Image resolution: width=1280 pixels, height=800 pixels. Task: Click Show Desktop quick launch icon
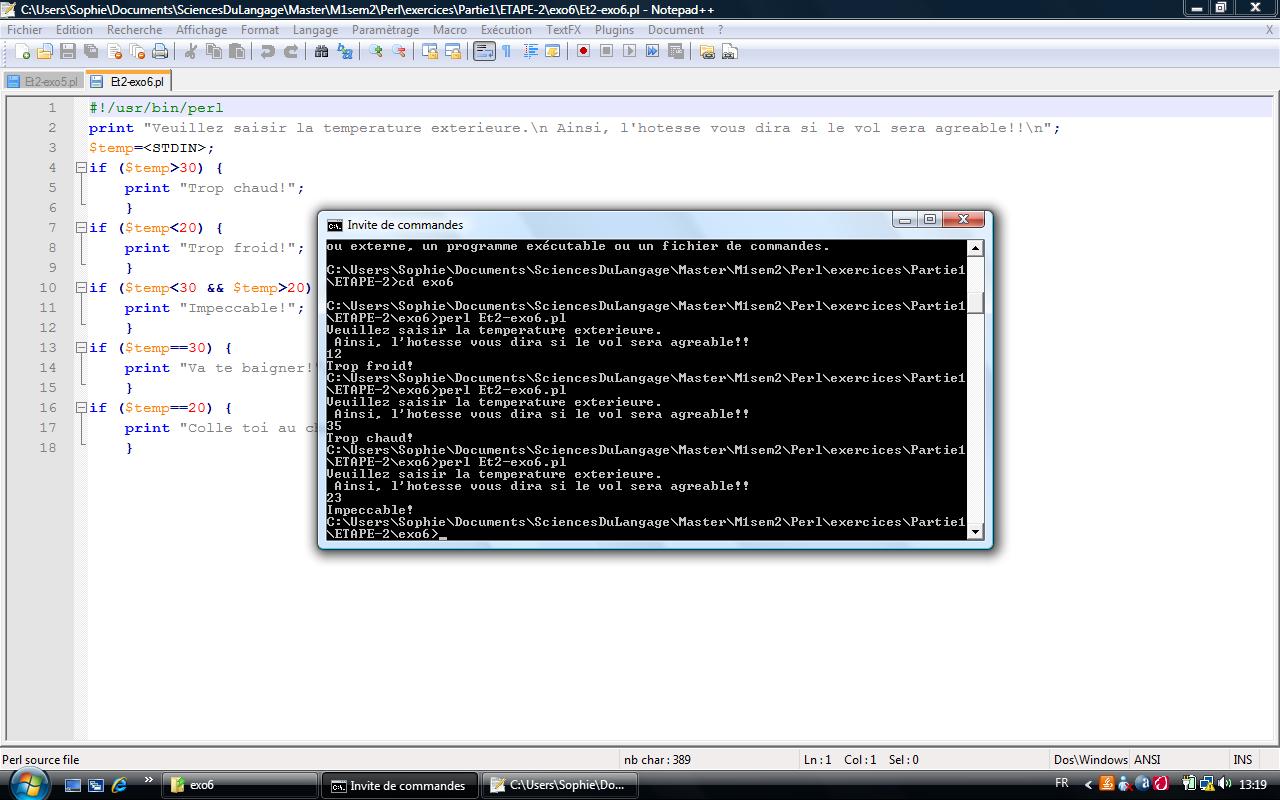[x=73, y=785]
